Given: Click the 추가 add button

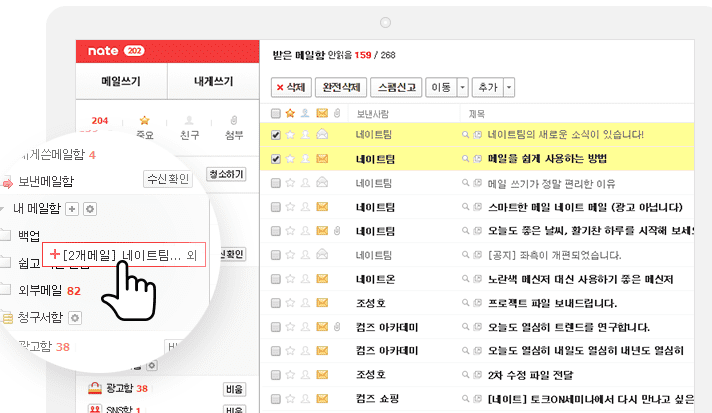Looking at the screenshot, I should (x=488, y=87).
